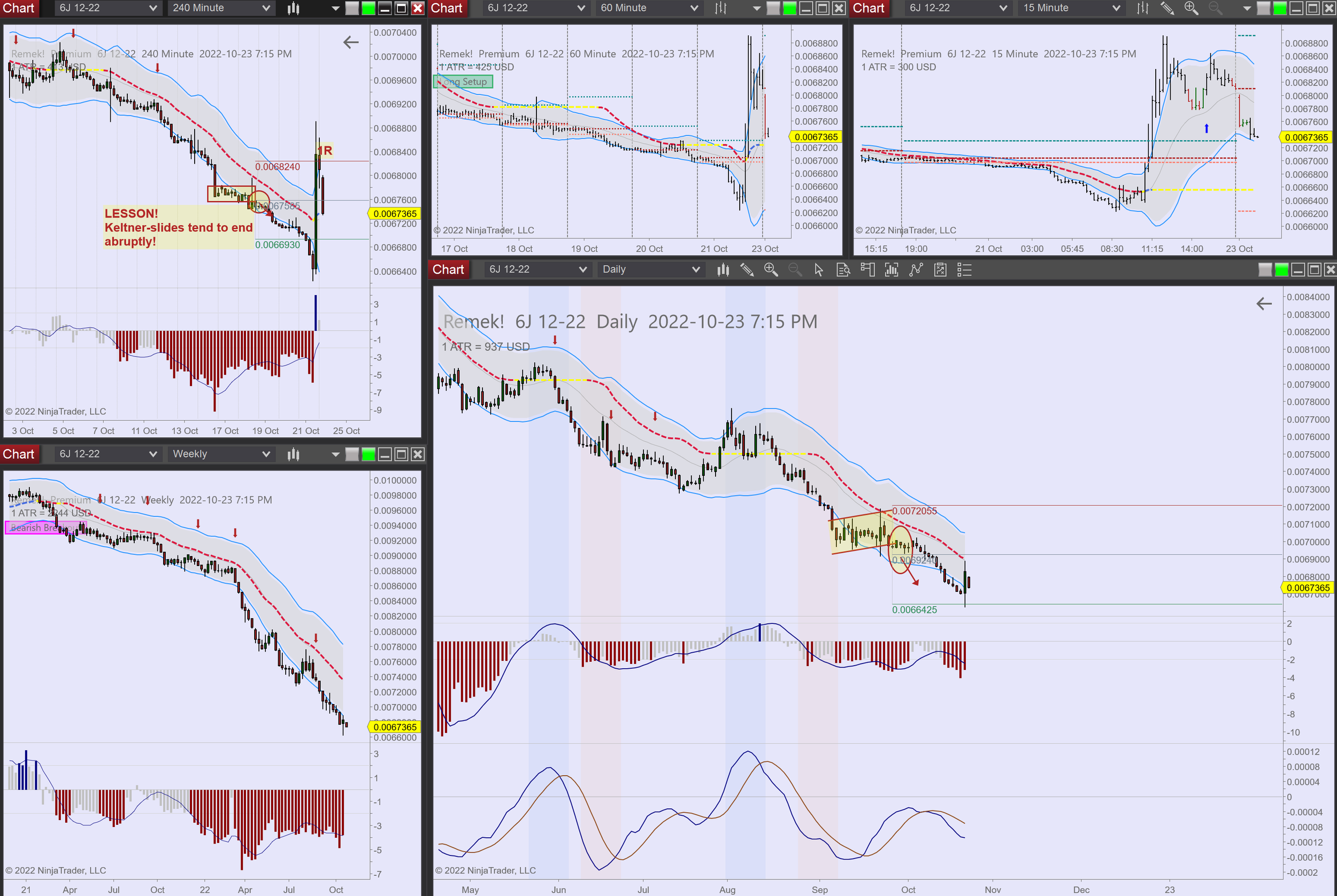Open Chart Trader panel icon in Daily chart

(867, 270)
